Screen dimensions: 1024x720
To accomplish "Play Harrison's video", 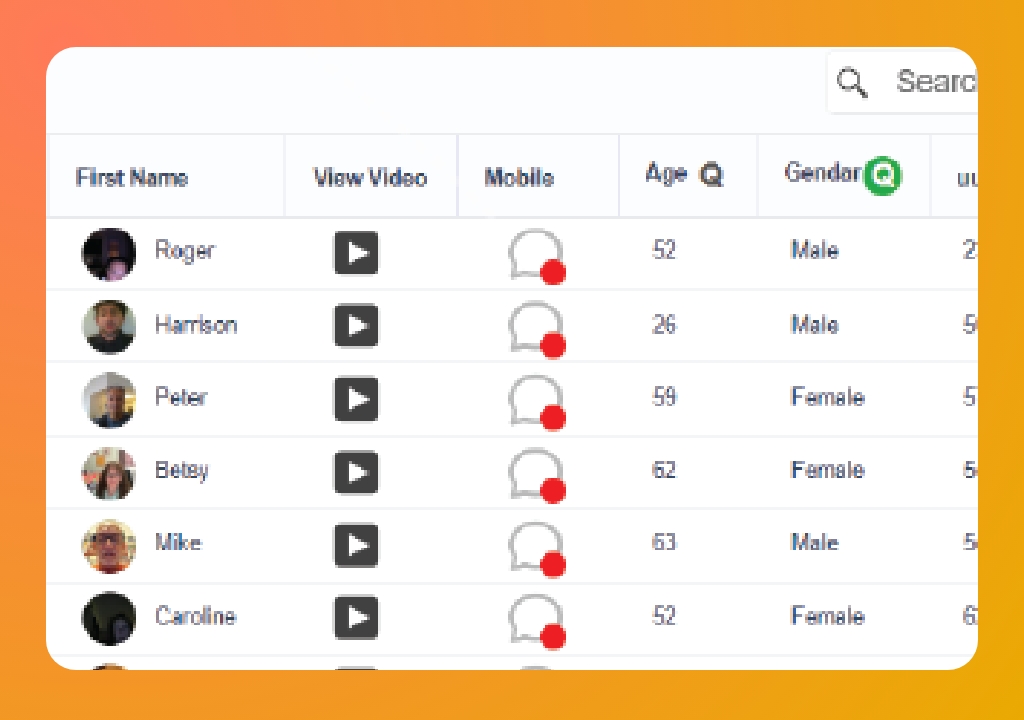I will [x=357, y=327].
